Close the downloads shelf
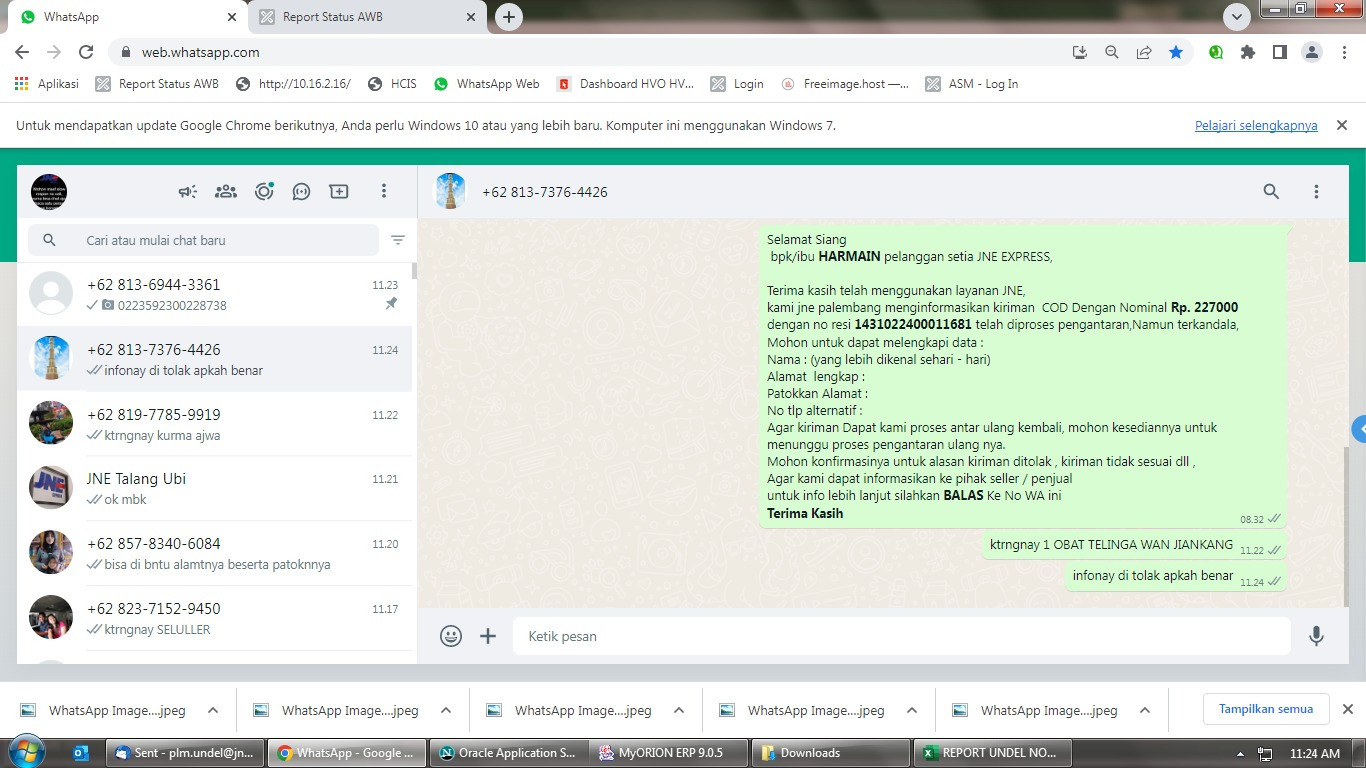 tap(1347, 709)
